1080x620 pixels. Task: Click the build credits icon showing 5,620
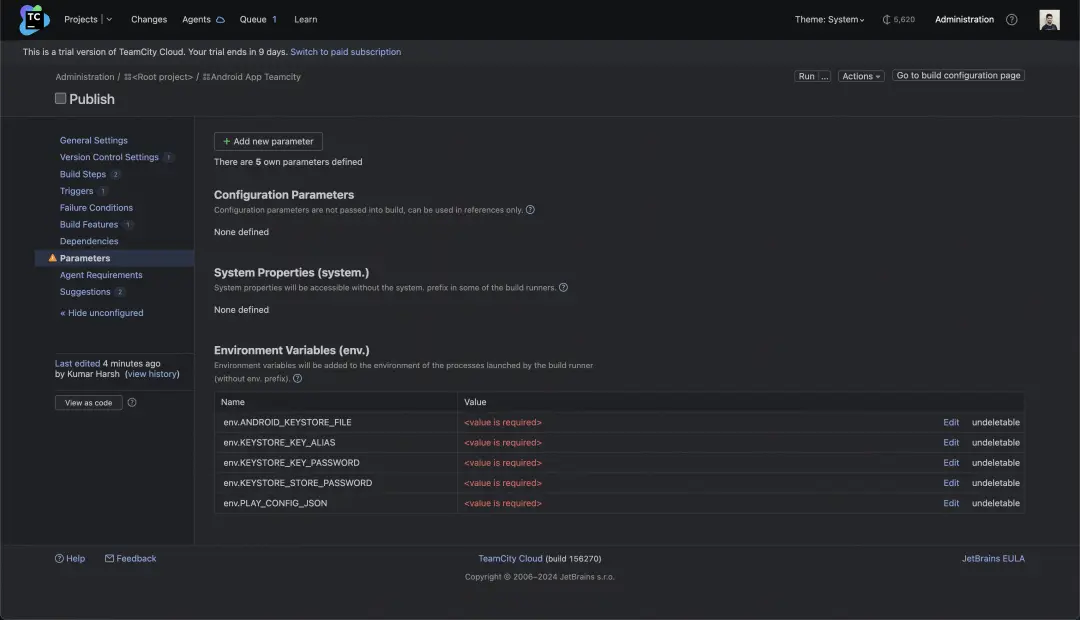(x=886, y=20)
